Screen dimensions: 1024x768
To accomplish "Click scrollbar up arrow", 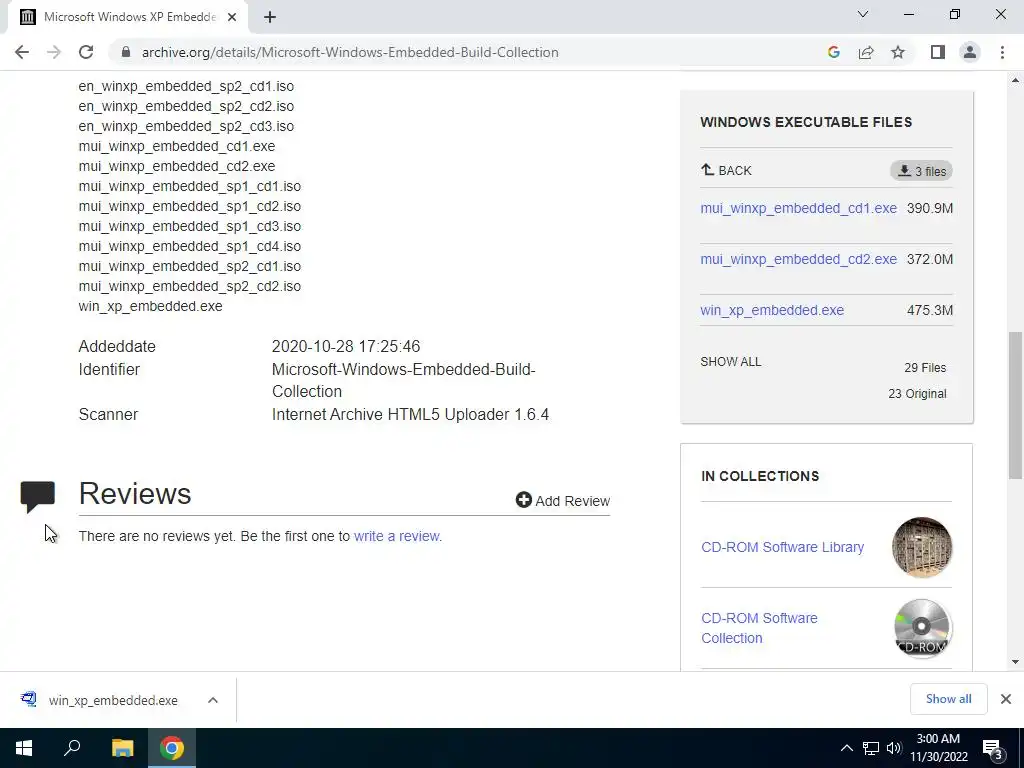I will pos(1015,80).
